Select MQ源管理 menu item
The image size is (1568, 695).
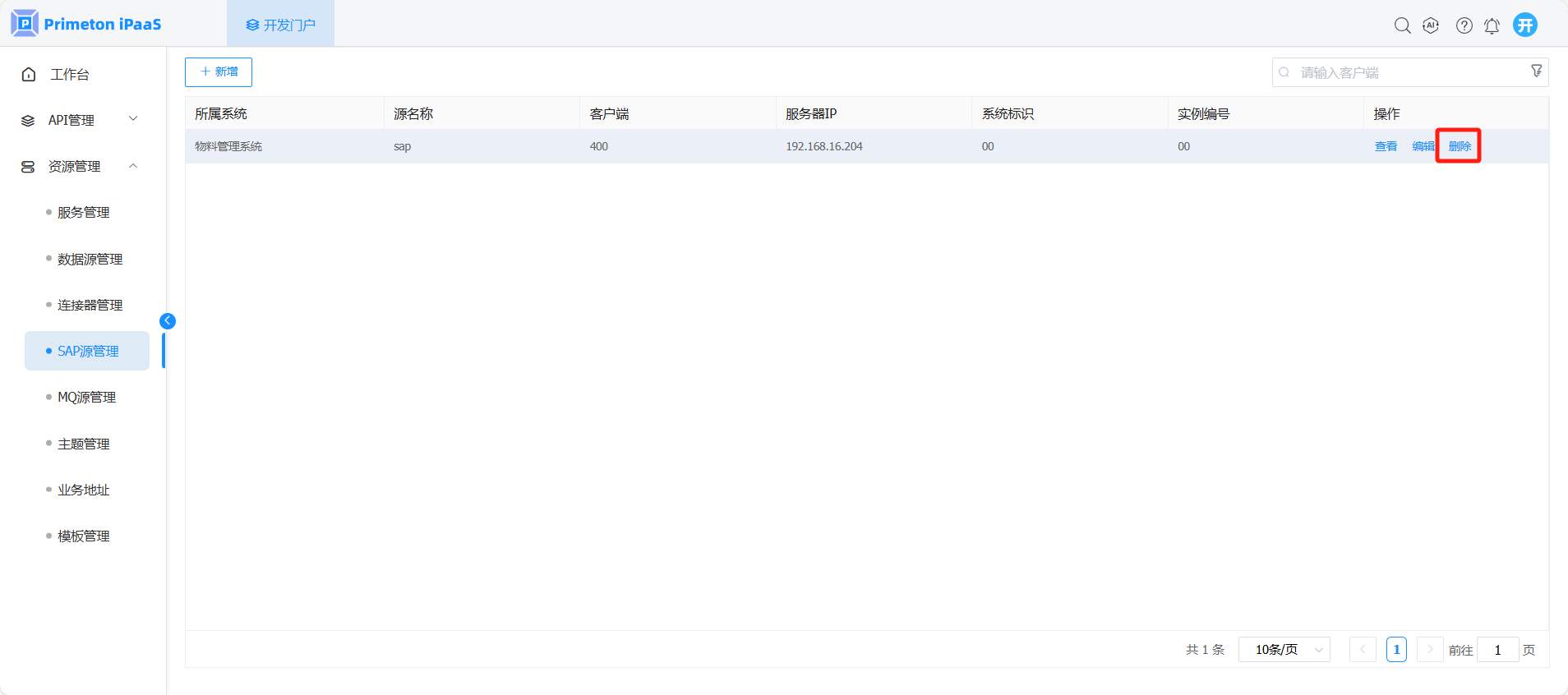86,397
